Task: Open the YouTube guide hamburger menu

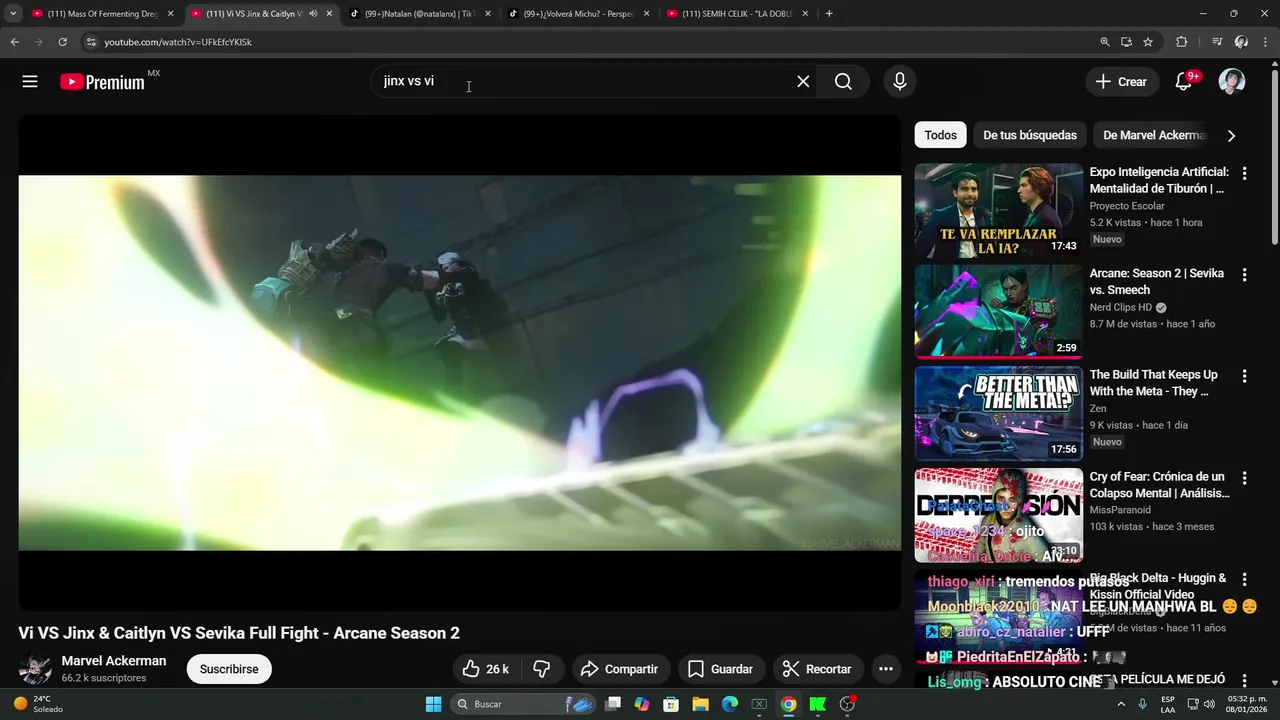Action: (30, 82)
